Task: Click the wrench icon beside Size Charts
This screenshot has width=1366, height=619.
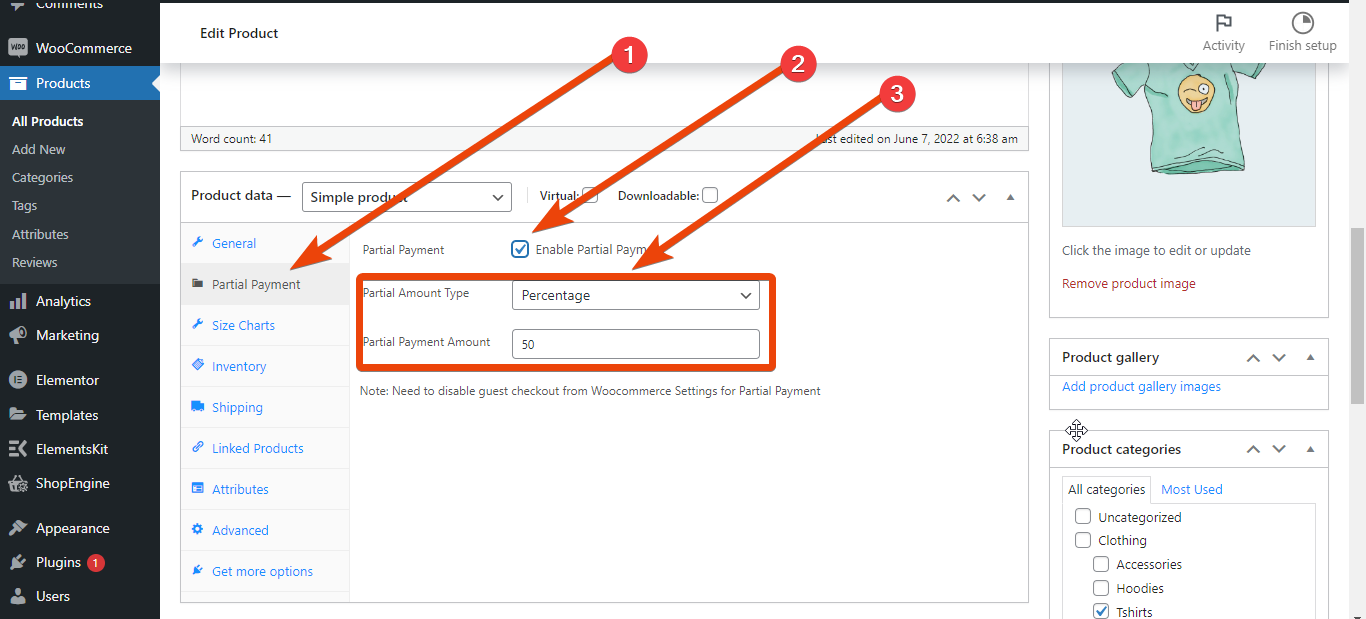Action: coord(198,325)
